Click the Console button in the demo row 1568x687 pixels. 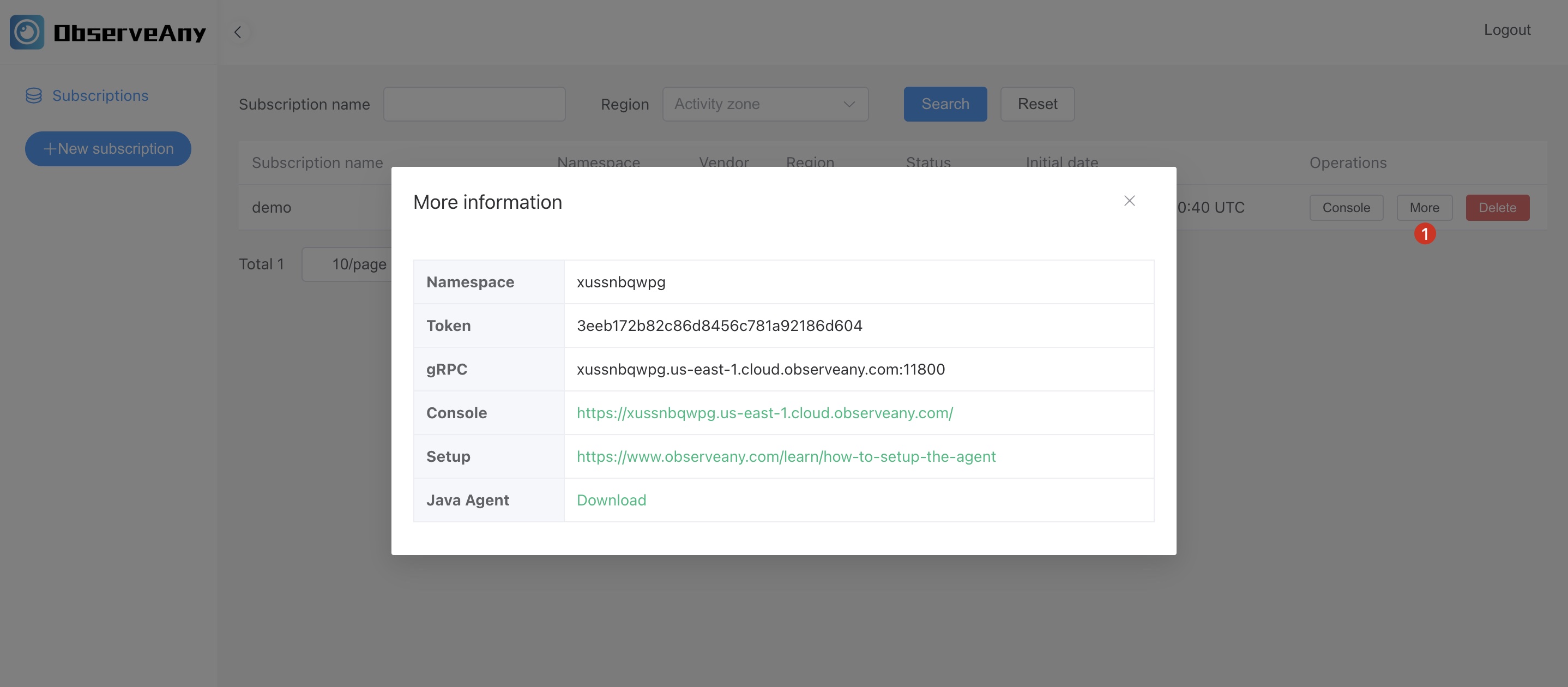(1346, 208)
